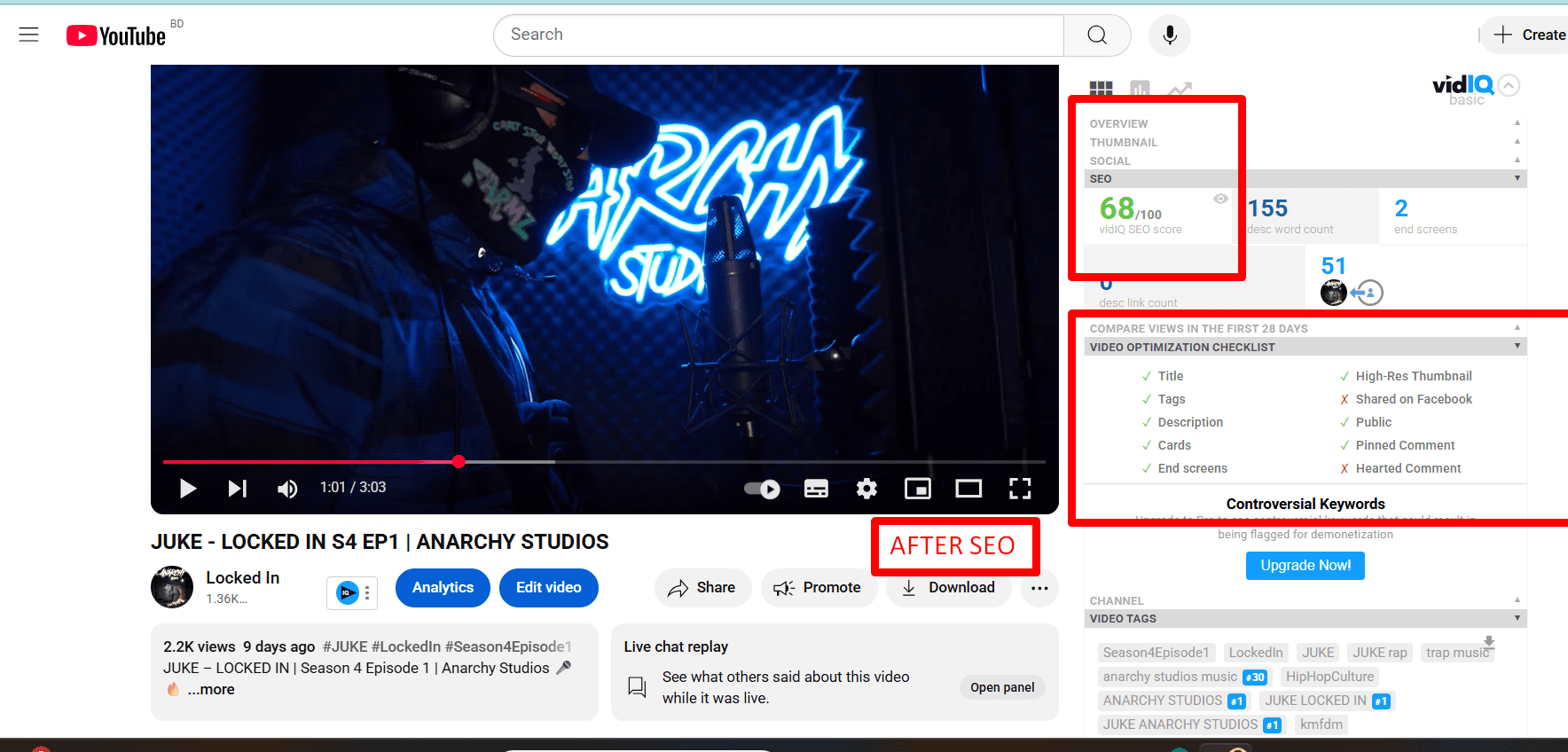Toggle theater mode view
The height and width of the screenshot is (752, 1568).
pyautogui.click(x=968, y=489)
